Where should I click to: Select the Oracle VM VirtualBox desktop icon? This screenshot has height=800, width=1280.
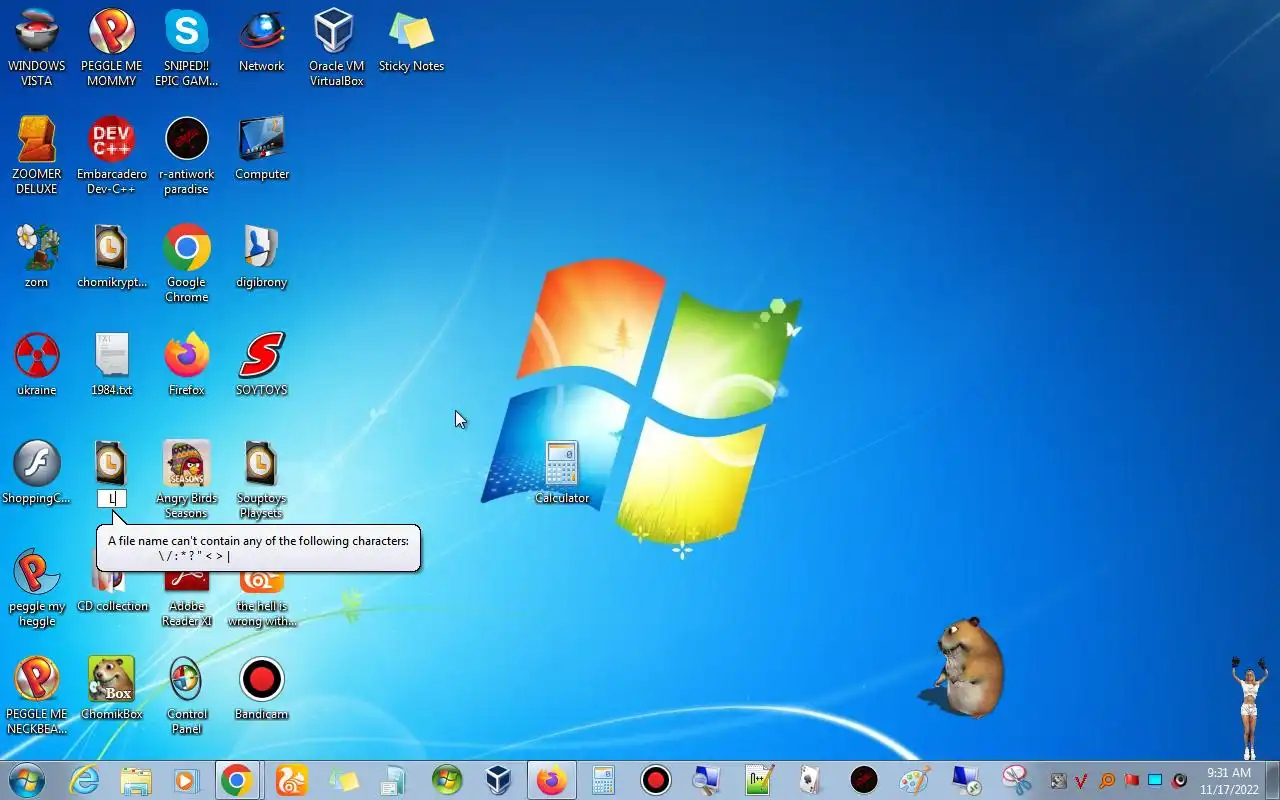coord(336,48)
